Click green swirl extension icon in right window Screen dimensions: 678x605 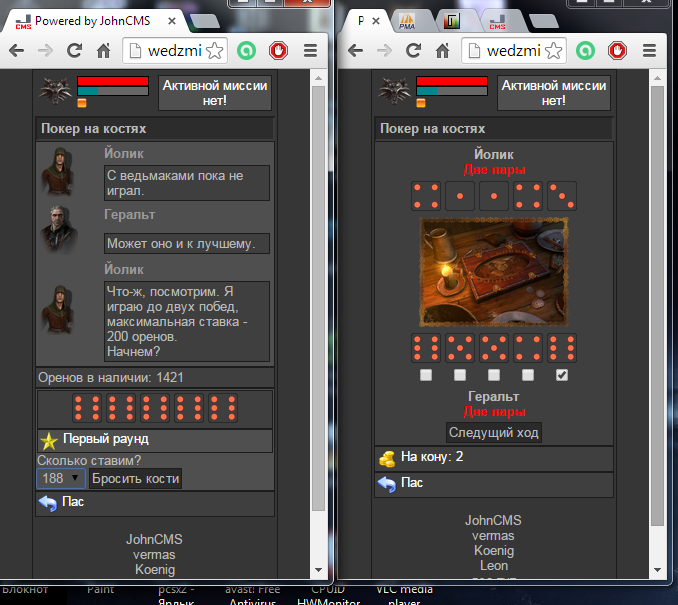[x=585, y=51]
